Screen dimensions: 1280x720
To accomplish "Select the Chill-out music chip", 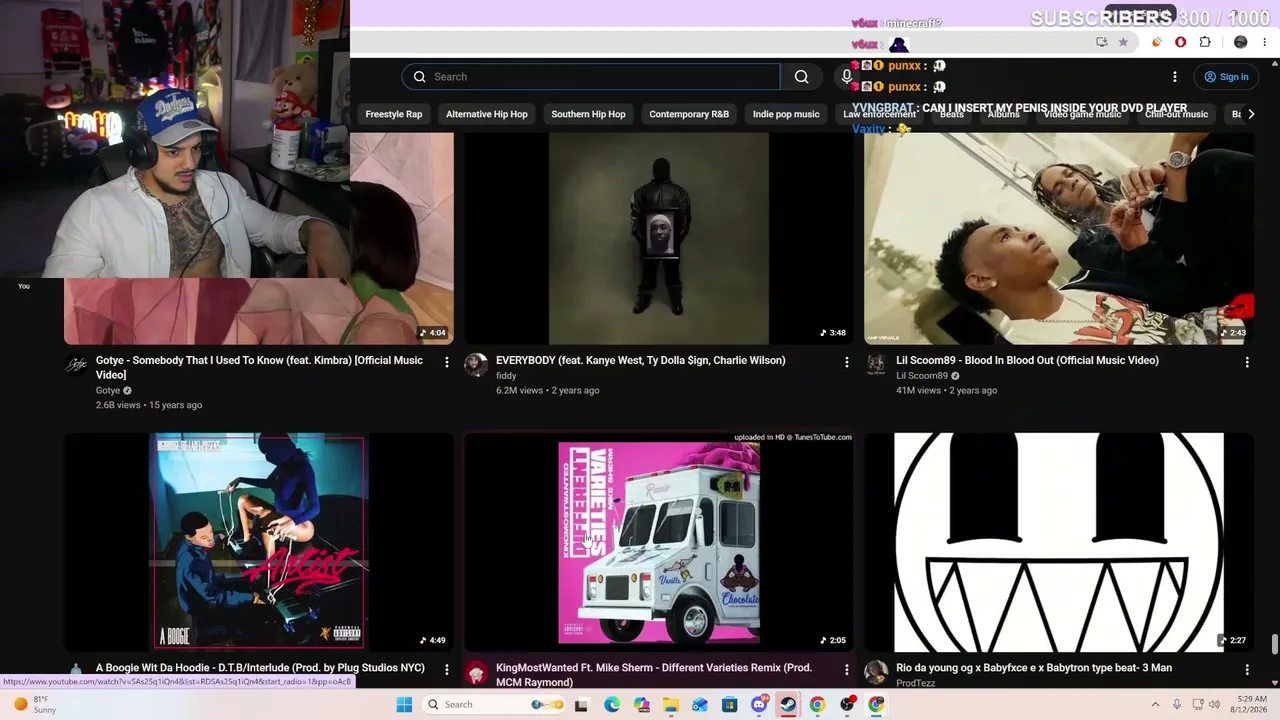I will coord(1177,114).
